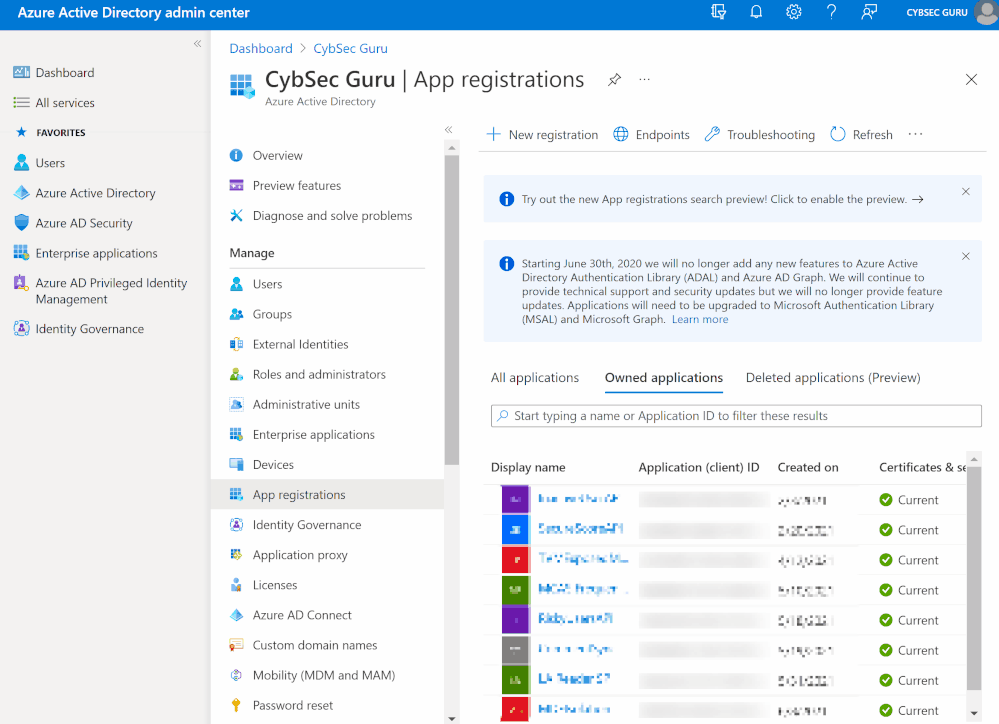The width and height of the screenshot is (999, 724).
Task: Sort by Display name column header
Action: [x=528, y=467]
